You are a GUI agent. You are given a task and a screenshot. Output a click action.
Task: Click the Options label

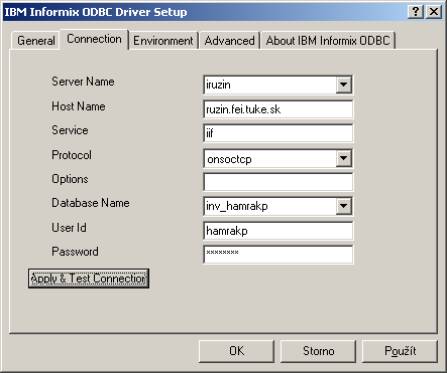point(70,179)
